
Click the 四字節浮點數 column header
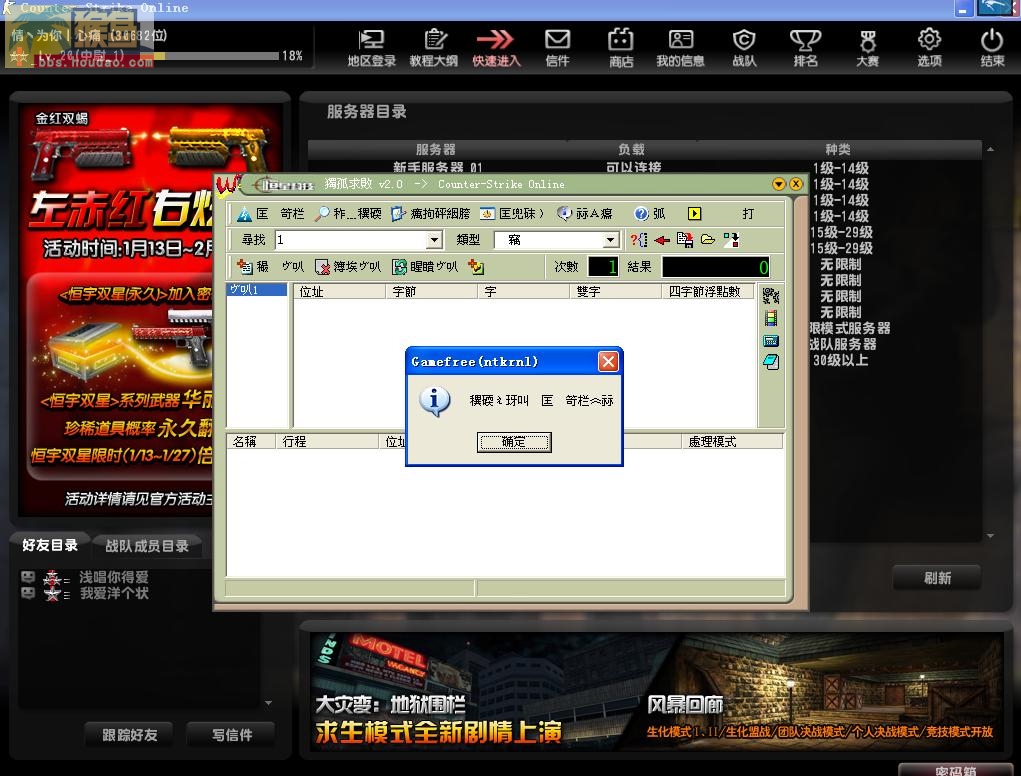tap(708, 292)
